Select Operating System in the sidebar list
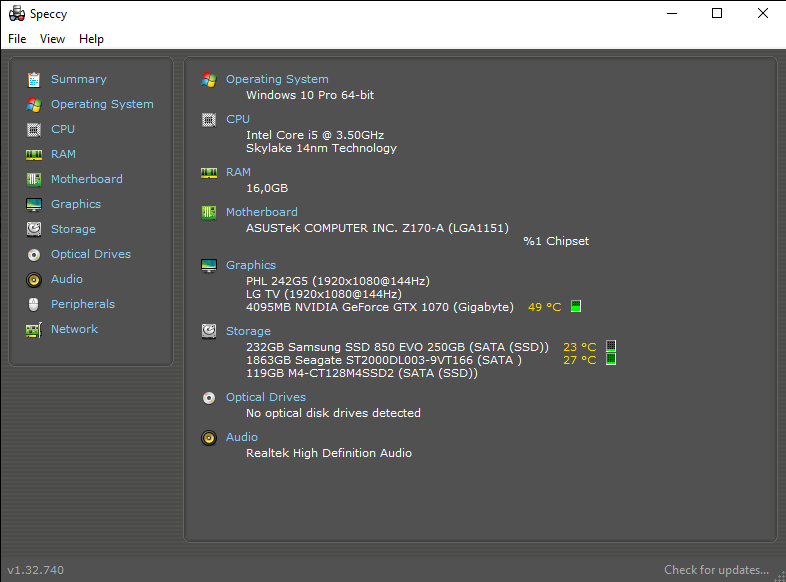Viewport: 786px width, 582px height. 102,104
